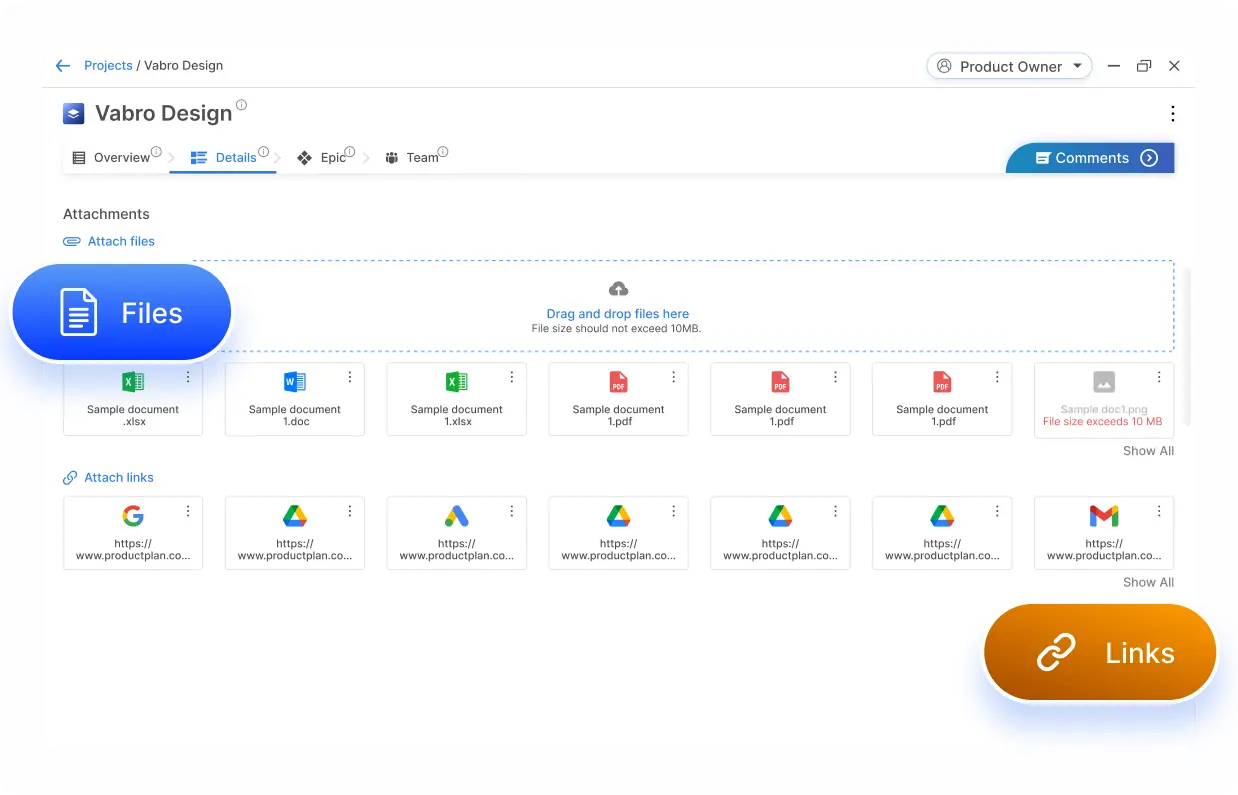Click the Vabro Design project logo icon
The width and height of the screenshot is (1238, 795).
click(72, 113)
